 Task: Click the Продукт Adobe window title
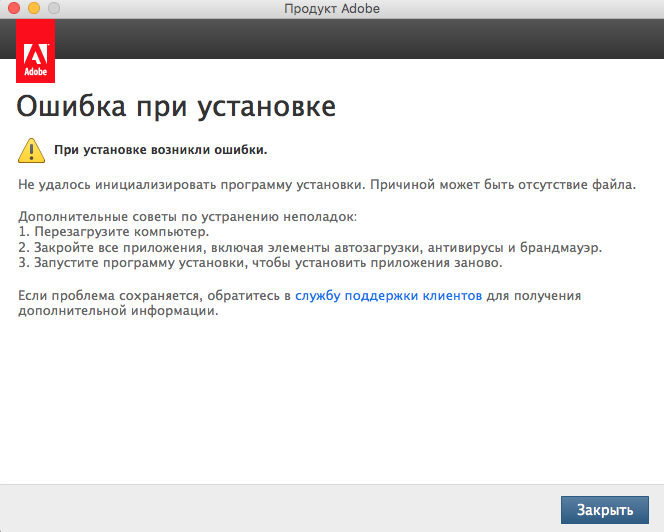click(331, 9)
